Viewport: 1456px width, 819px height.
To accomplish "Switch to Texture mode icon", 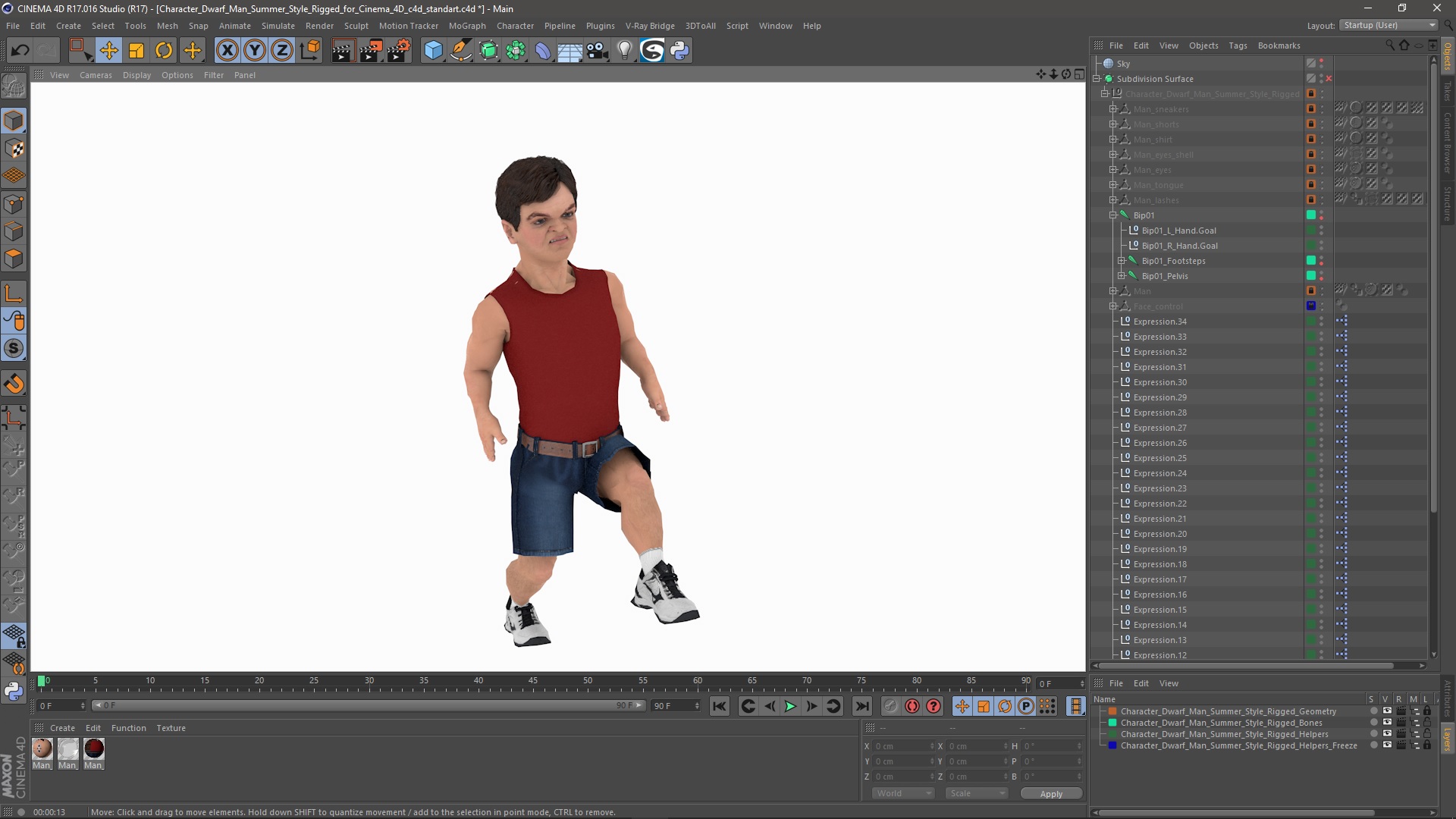I will pyautogui.click(x=14, y=149).
